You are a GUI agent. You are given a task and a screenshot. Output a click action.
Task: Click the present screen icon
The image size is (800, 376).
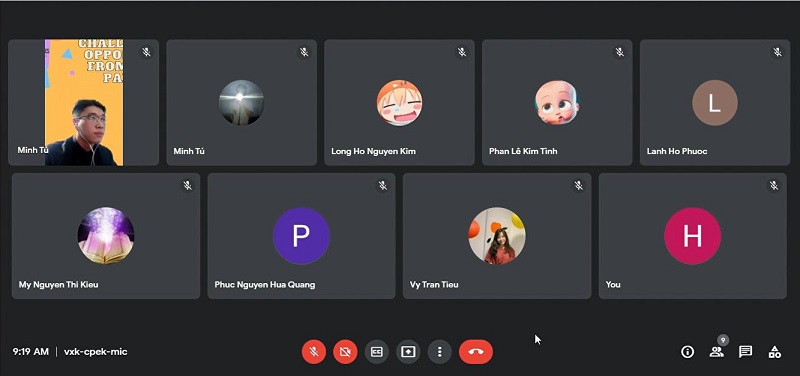pos(408,352)
